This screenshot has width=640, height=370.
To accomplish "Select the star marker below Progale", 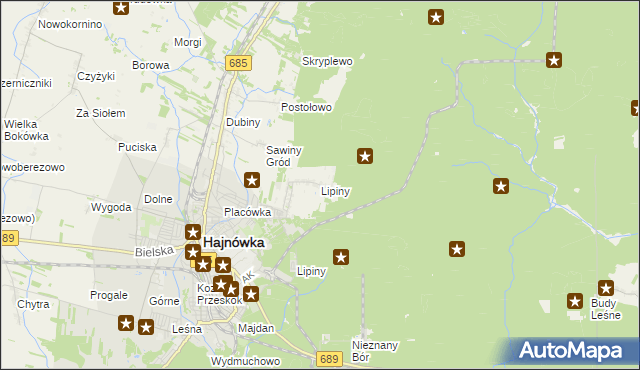I will point(126,323).
